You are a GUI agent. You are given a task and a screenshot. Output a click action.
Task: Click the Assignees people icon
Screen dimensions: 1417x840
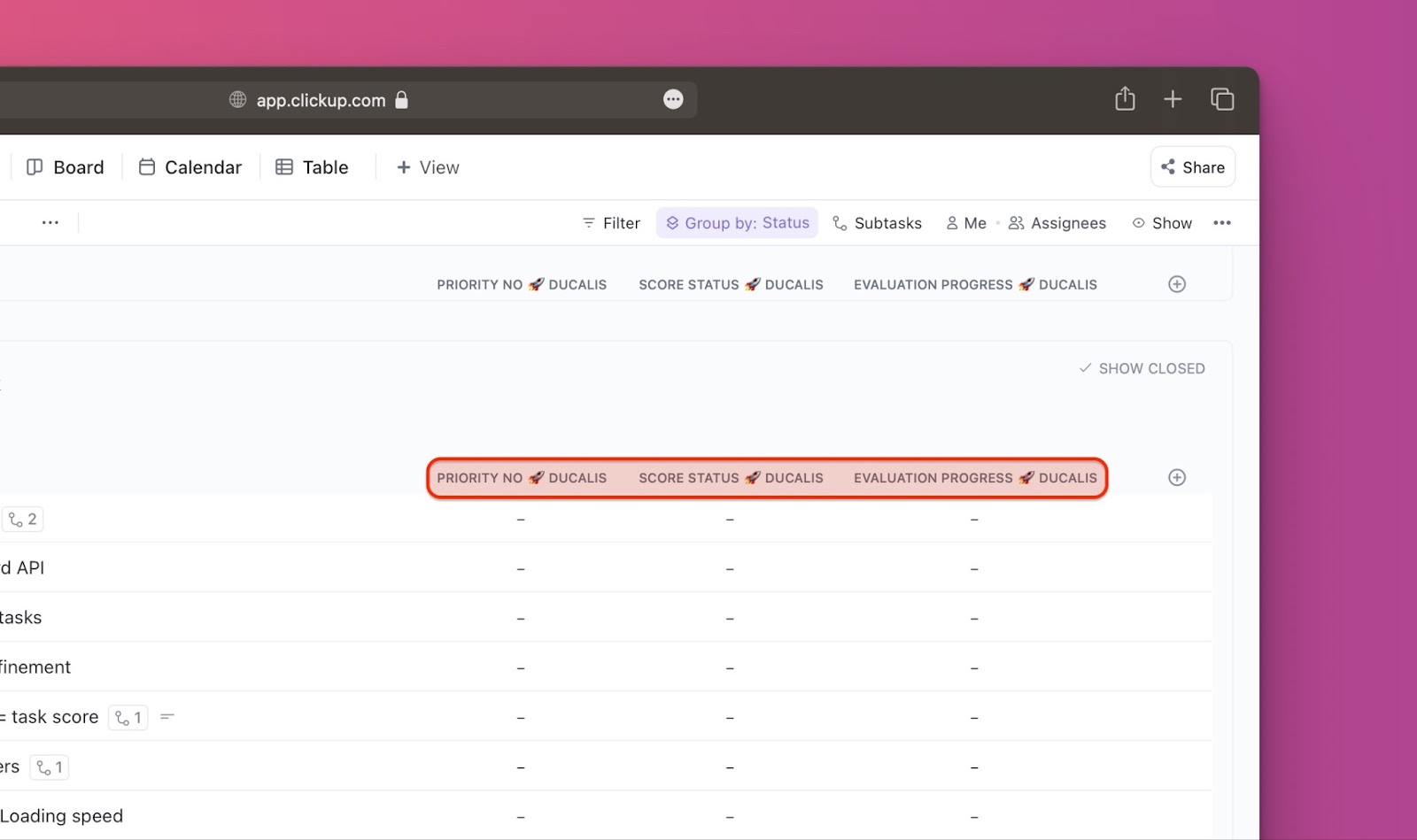tap(1015, 222)
